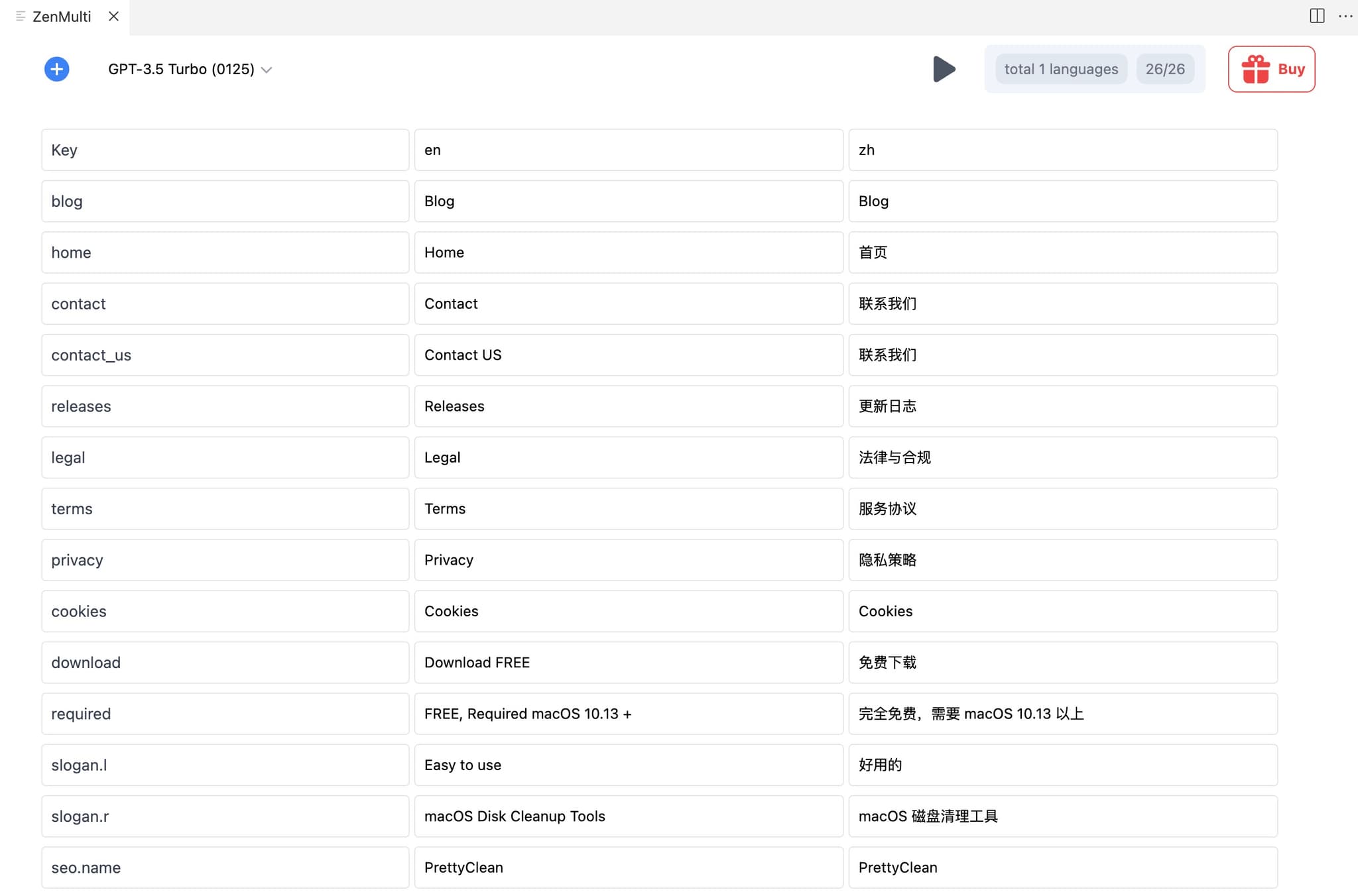Open the GPT-3.5 Turbo model dropdown
1358x896 pixels.
[189, 69]
